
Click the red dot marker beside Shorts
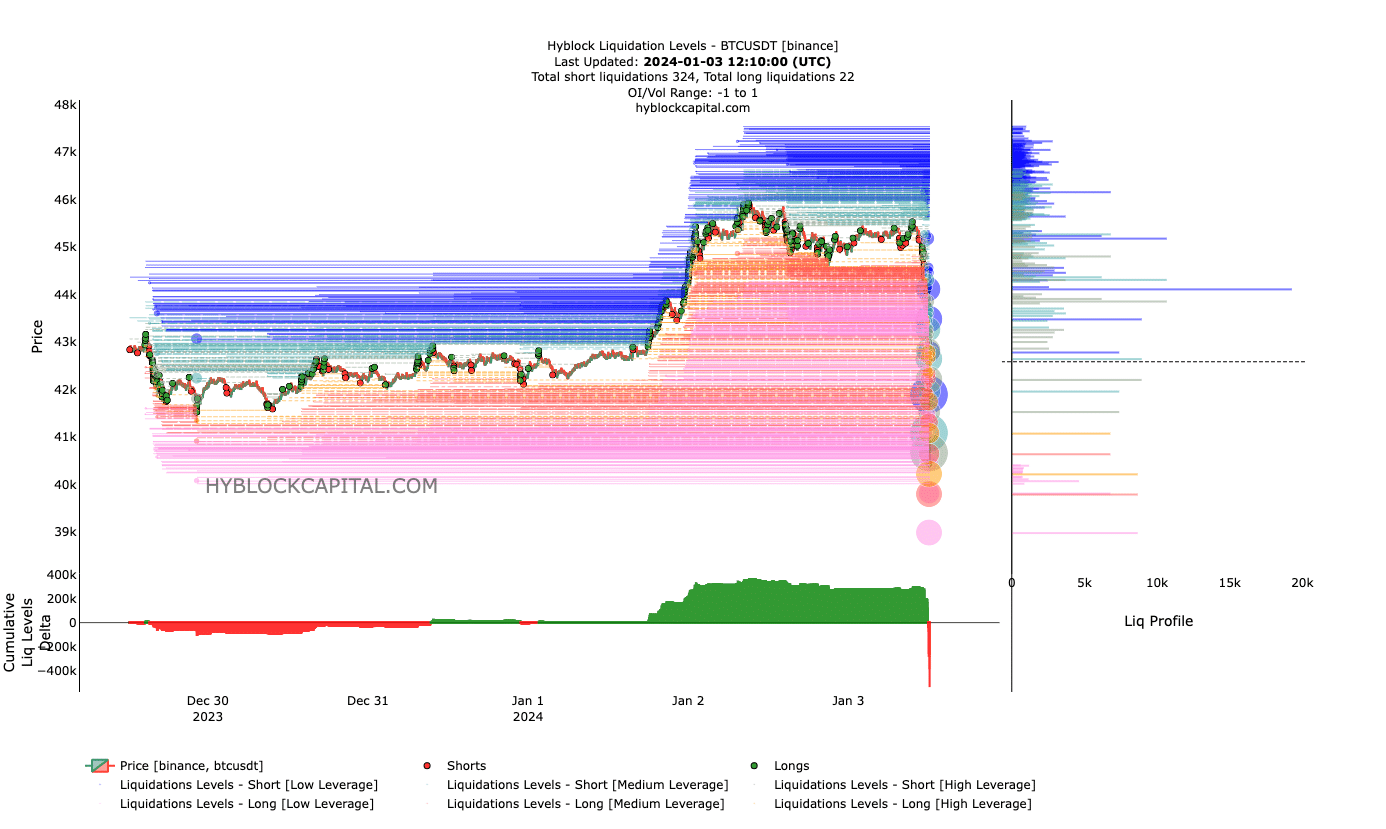(427, 766)
